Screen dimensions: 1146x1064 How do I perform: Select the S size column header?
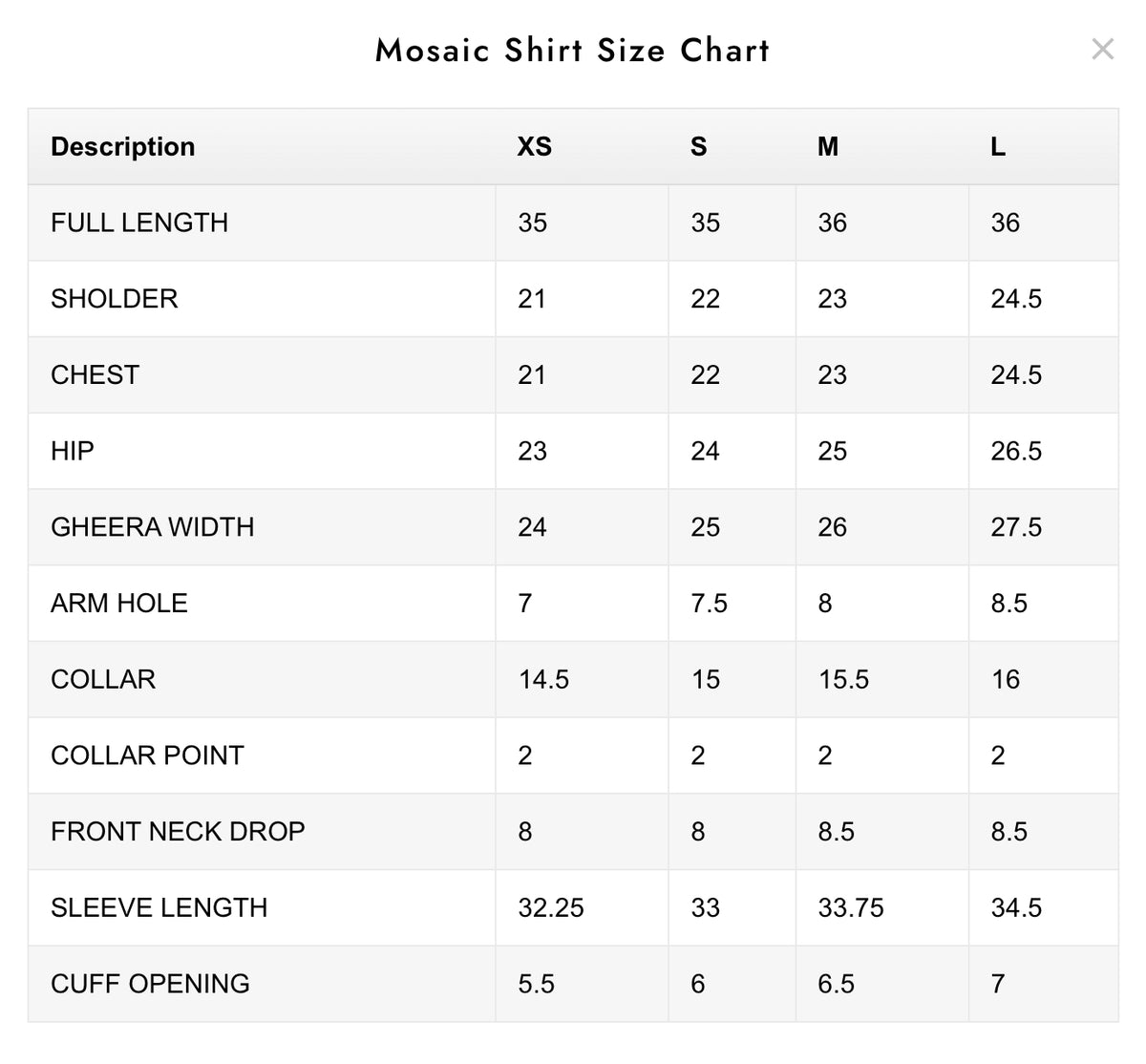click(x=699, y=146)
